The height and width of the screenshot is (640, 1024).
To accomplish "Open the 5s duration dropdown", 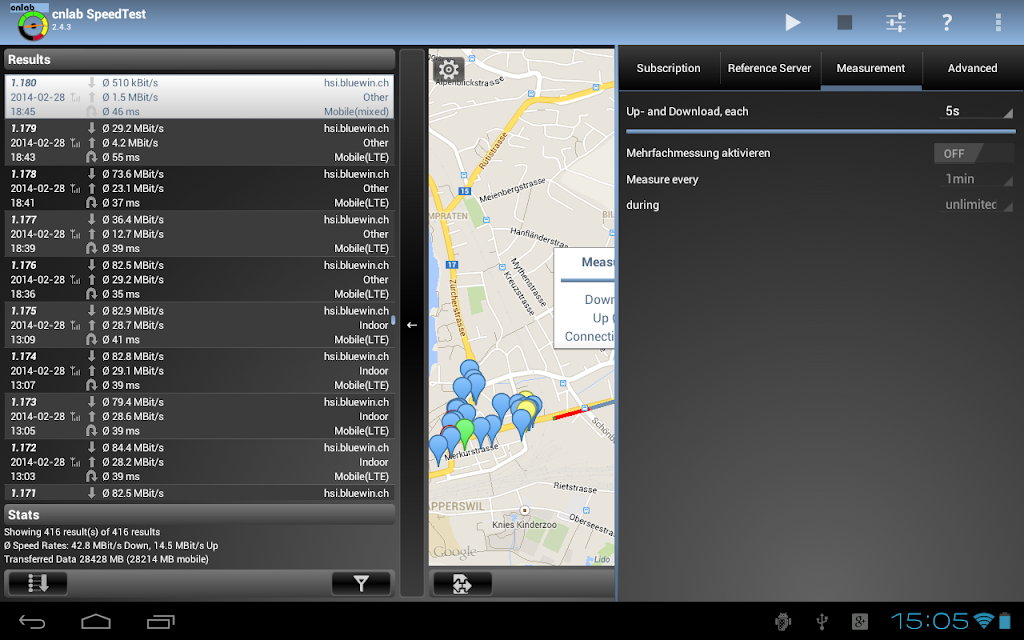I will (977, 111).
